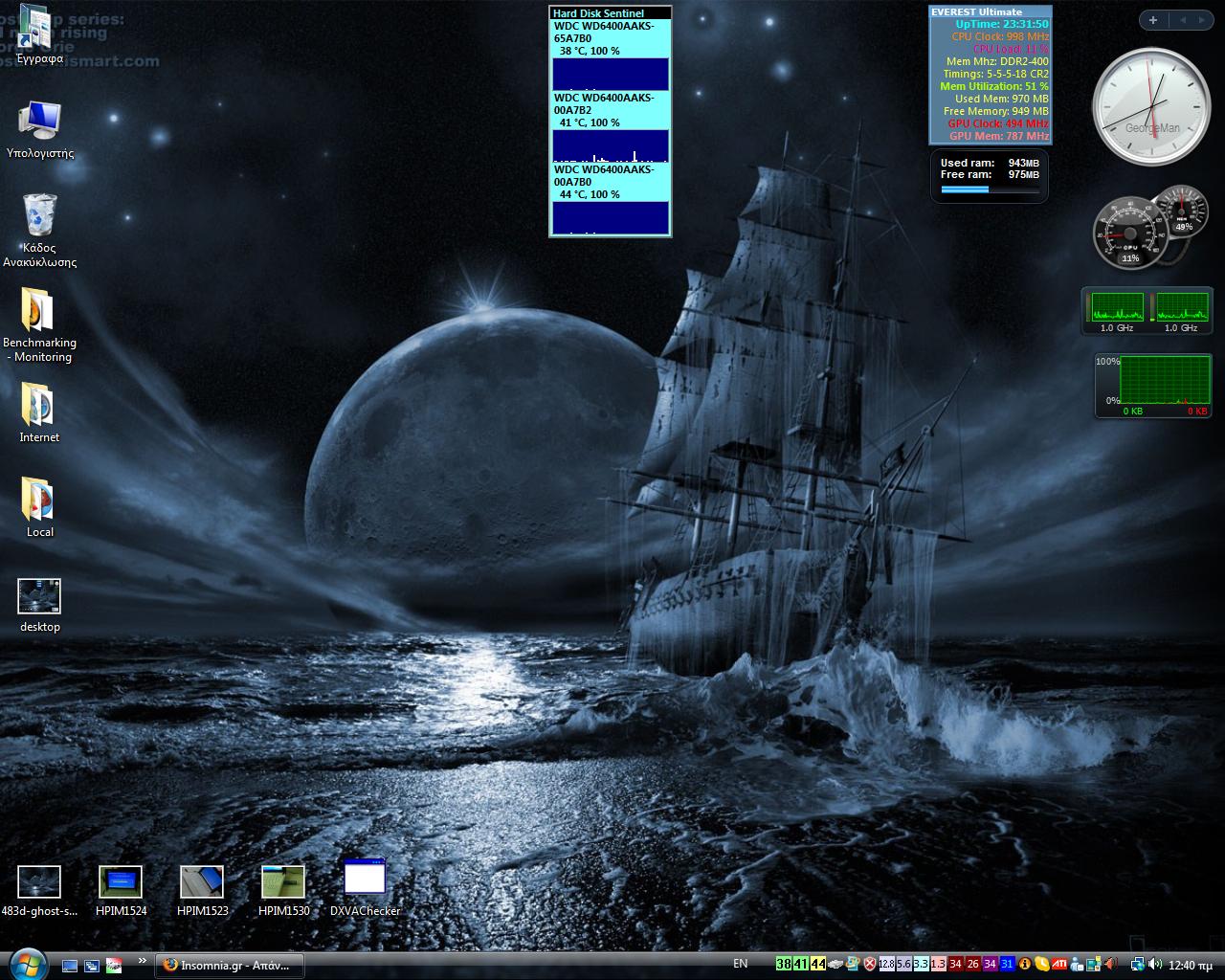The image size is (1225, 980).
Task: Click the 26 temperature tray icon
Action: 972,964
